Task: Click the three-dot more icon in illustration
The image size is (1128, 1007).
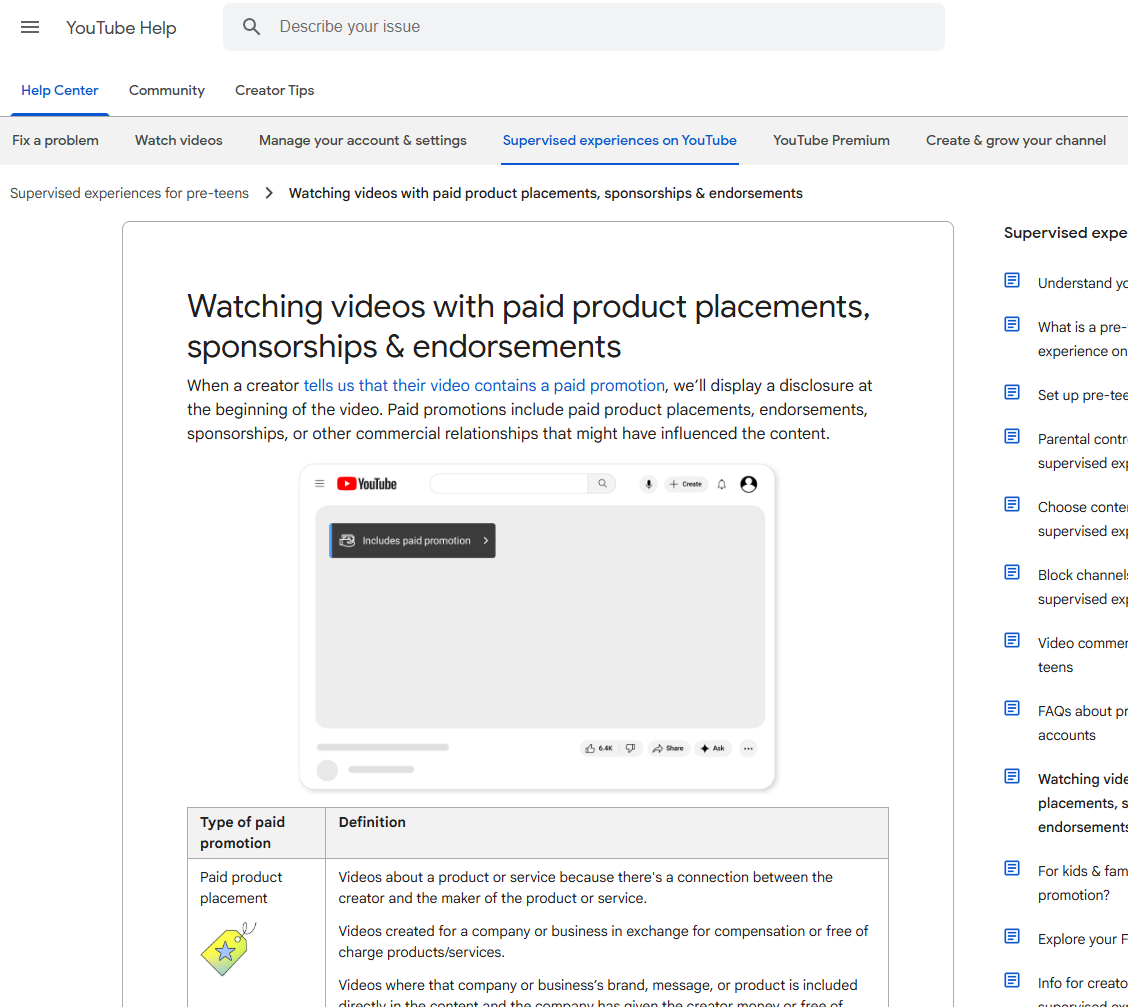Action: coord(748,748)
